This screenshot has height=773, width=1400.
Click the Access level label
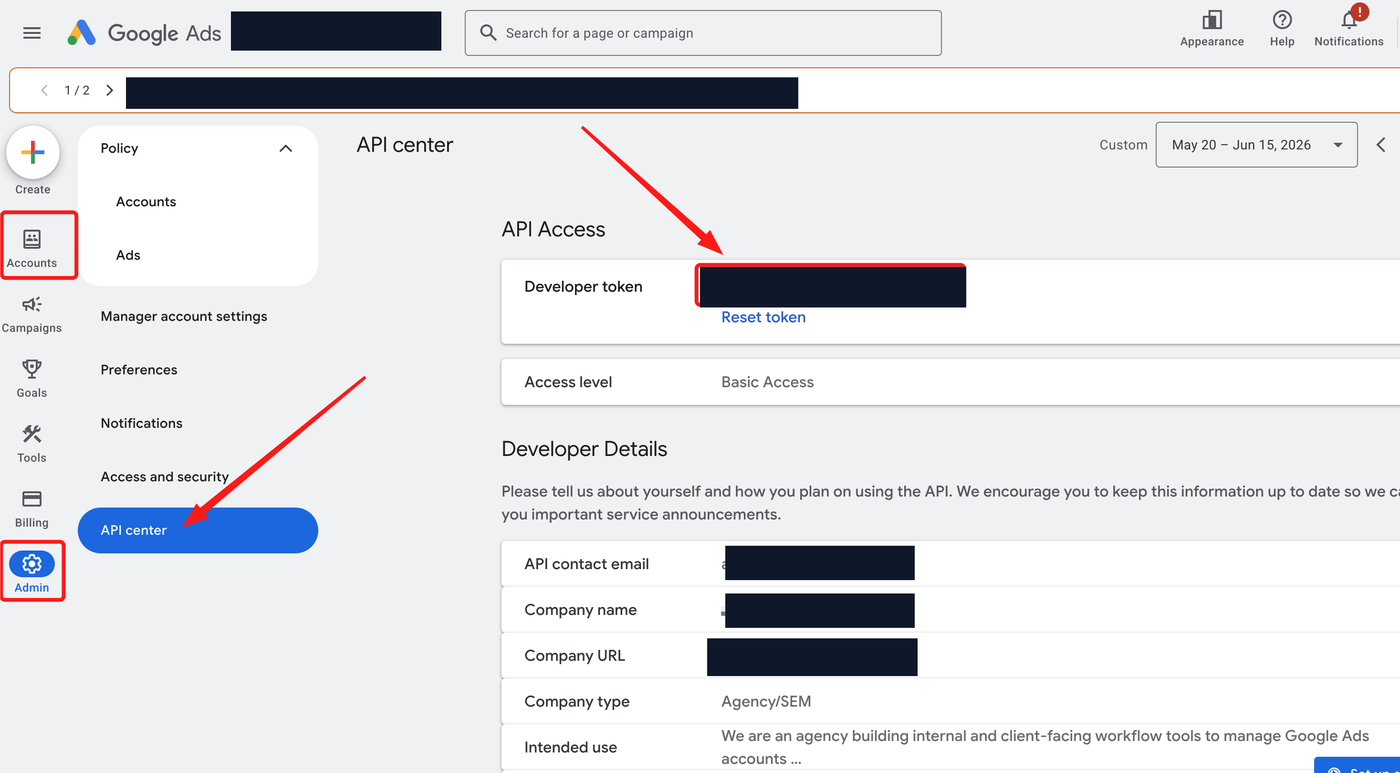click(569, 382)
